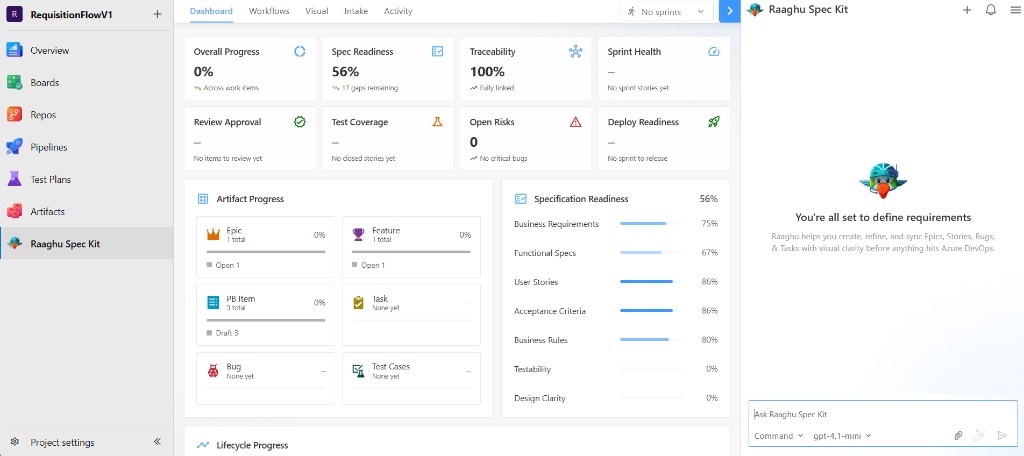Click the PB Item progress bar
This screenshot has height=456, width=1024.
(x=266, y=320)
